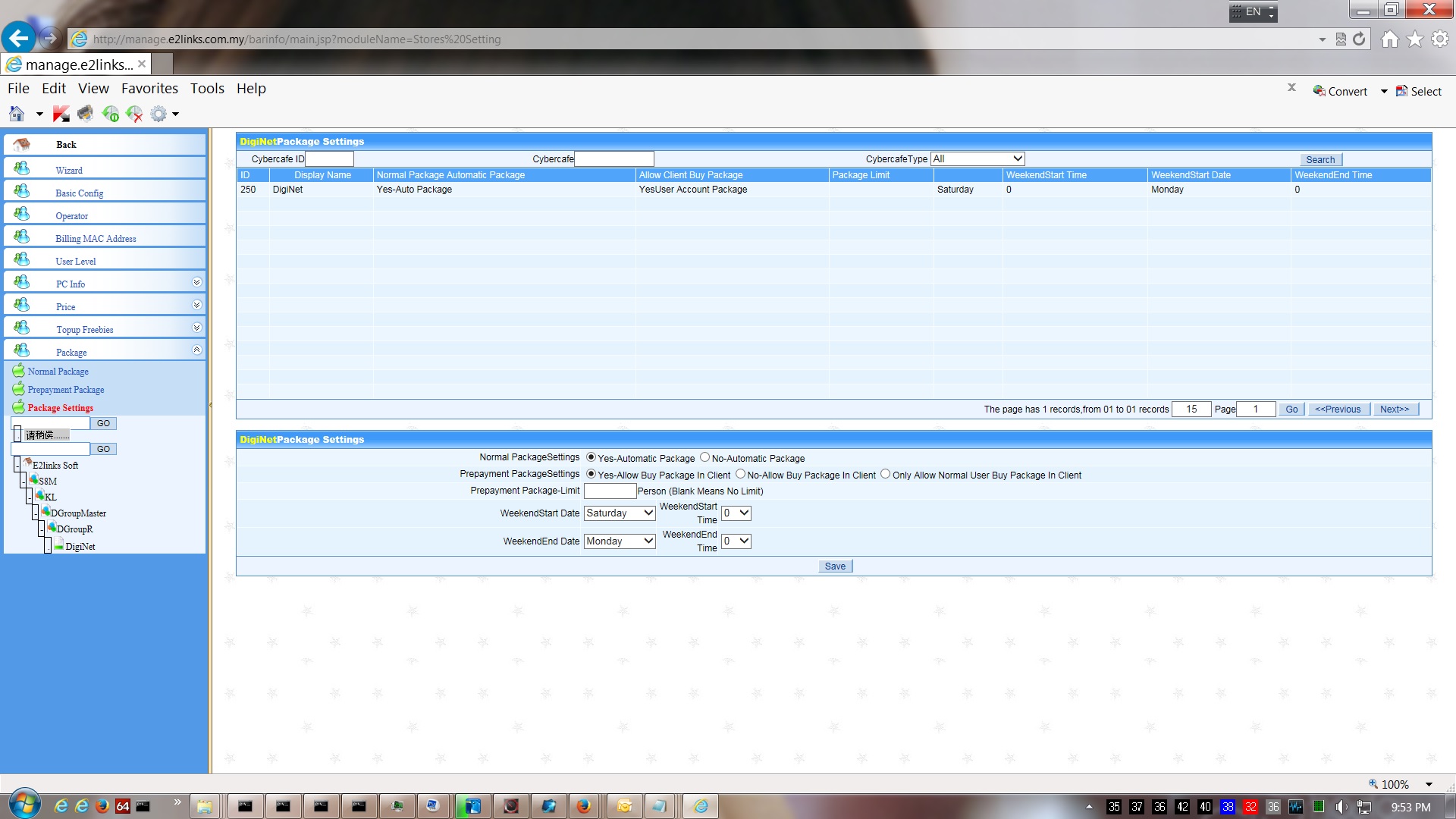
Task: Select No-Allow Buy Package In Client
Action: (x=740, y=474)
